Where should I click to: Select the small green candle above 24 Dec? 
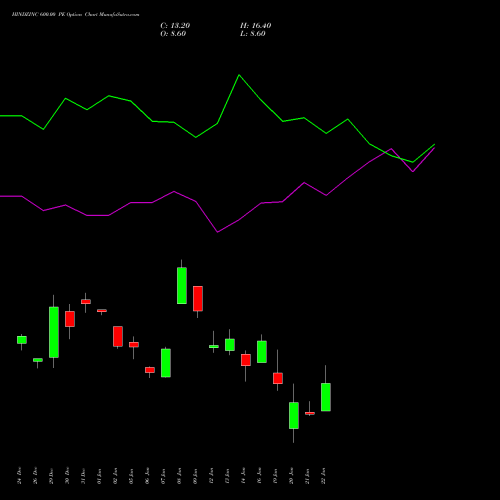coord(22,340)
